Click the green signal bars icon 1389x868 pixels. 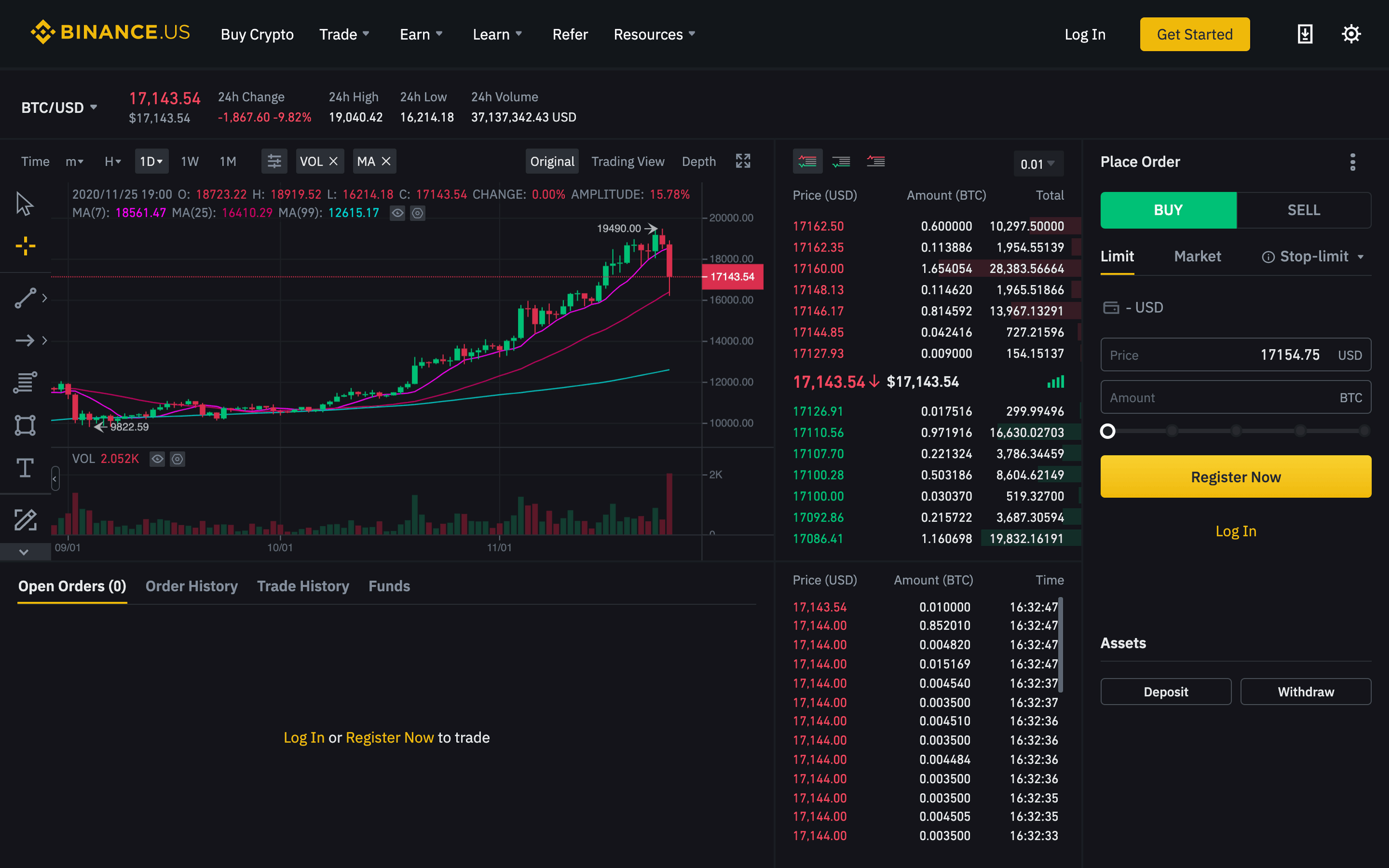pyautogui.click(x=1056, y=382)
